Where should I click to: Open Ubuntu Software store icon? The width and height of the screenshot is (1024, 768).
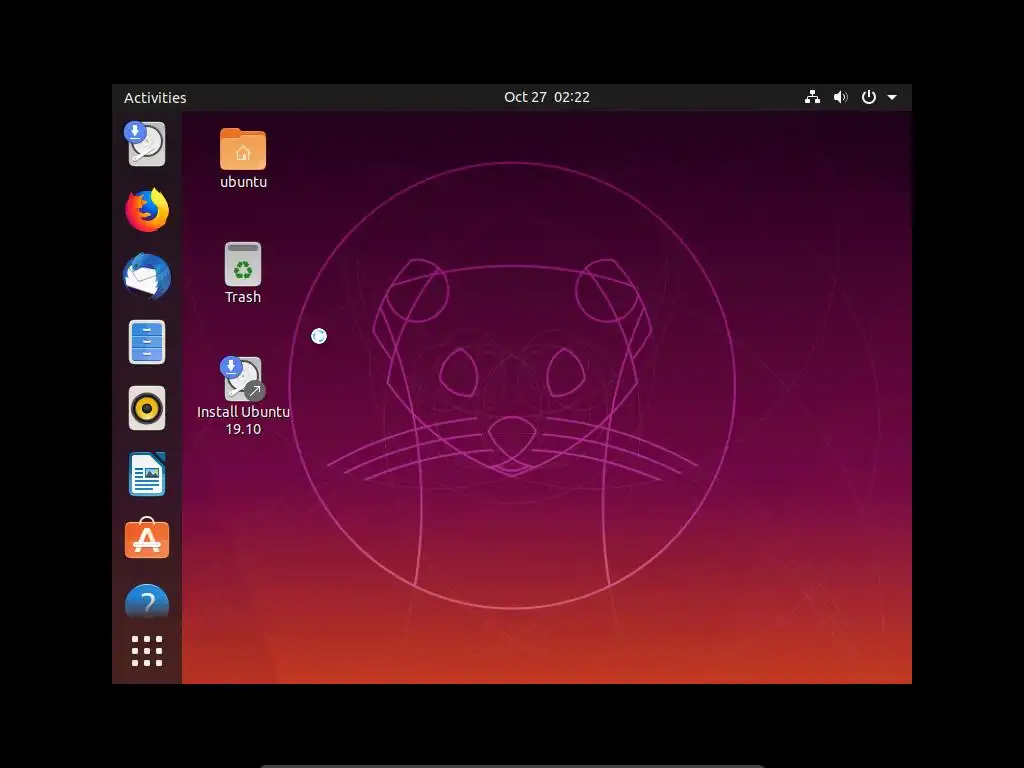[147, 538]
